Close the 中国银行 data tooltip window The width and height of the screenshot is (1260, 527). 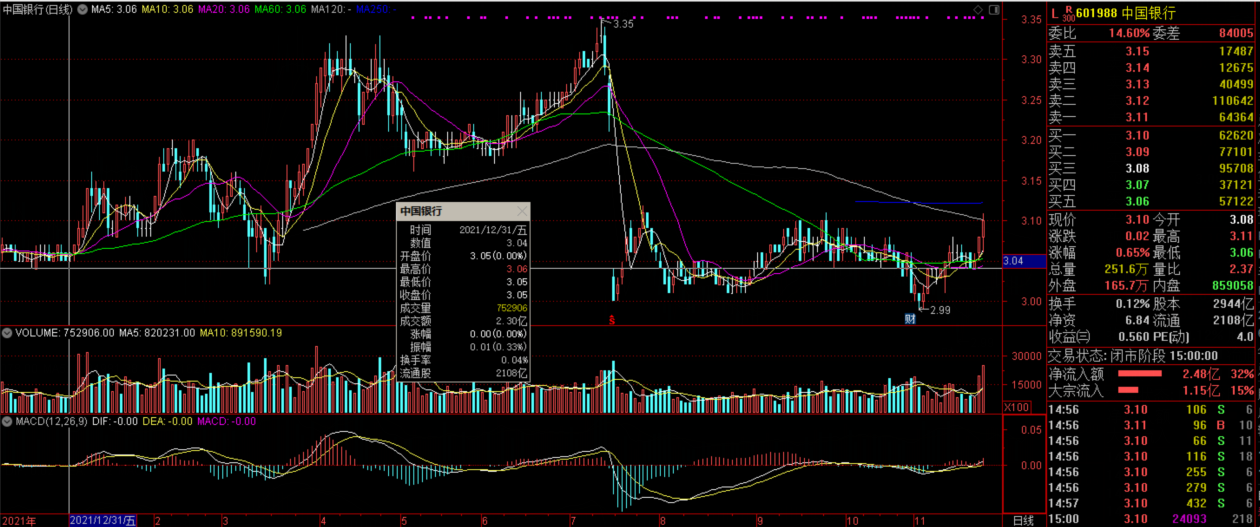coord(521,212)
